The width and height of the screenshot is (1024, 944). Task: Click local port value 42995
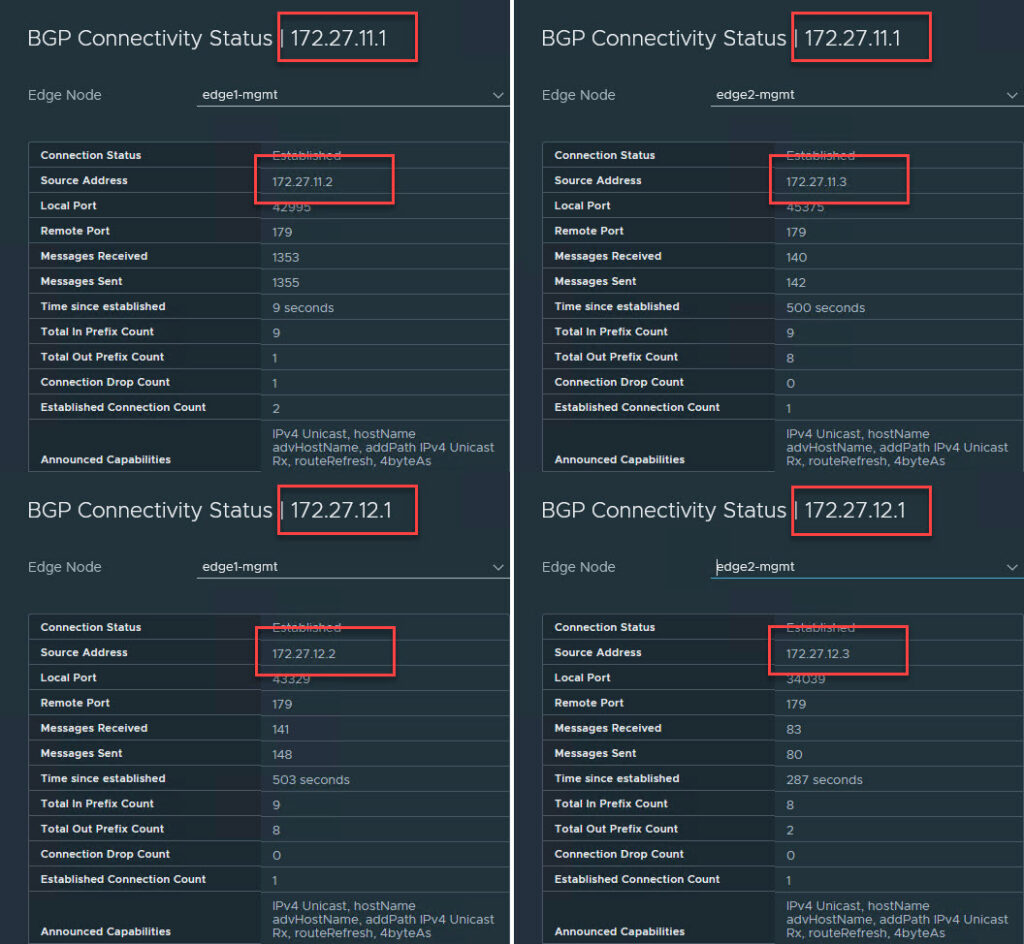pyautogui.click(x=292, y=207)
